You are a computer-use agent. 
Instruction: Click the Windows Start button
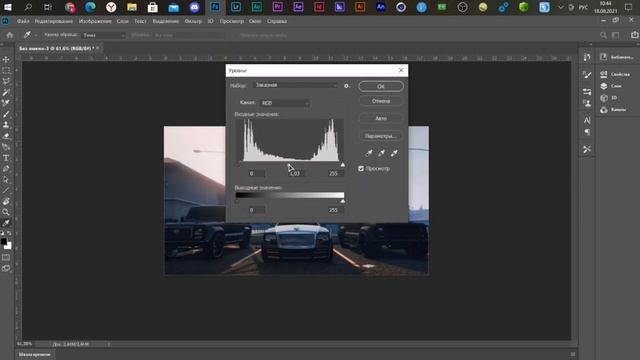pos(8,7)
